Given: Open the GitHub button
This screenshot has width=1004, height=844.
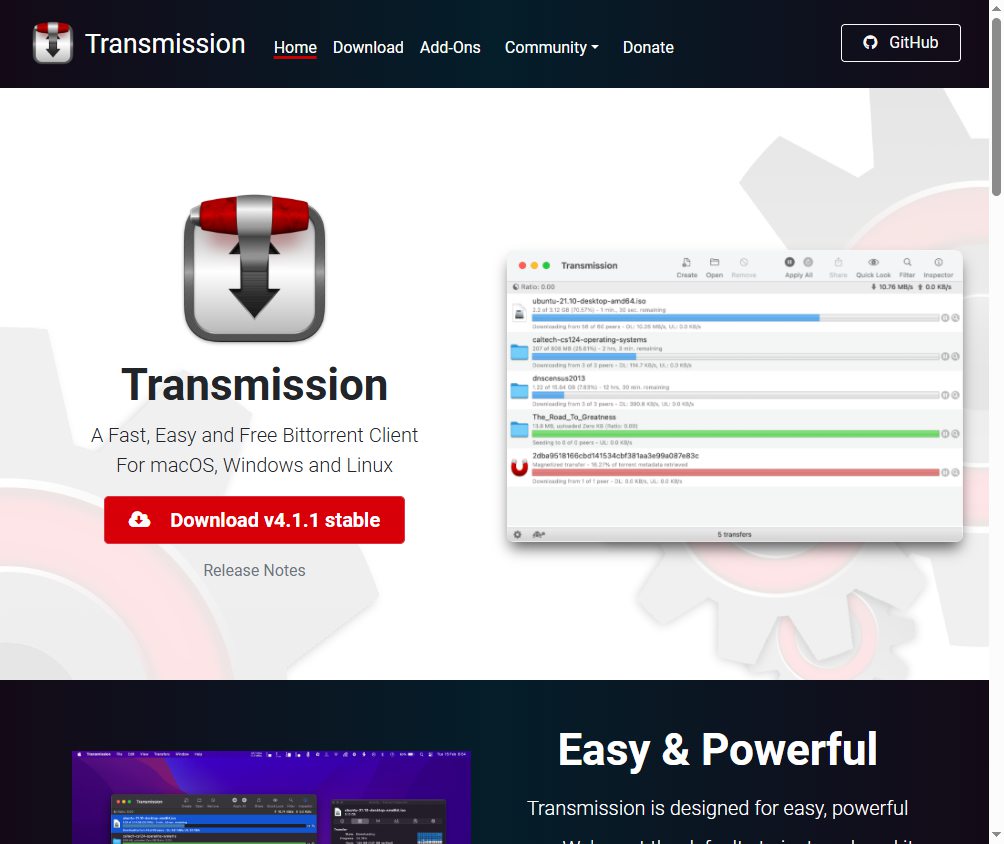Looking at the screenshot, I should tap(900, 43).
